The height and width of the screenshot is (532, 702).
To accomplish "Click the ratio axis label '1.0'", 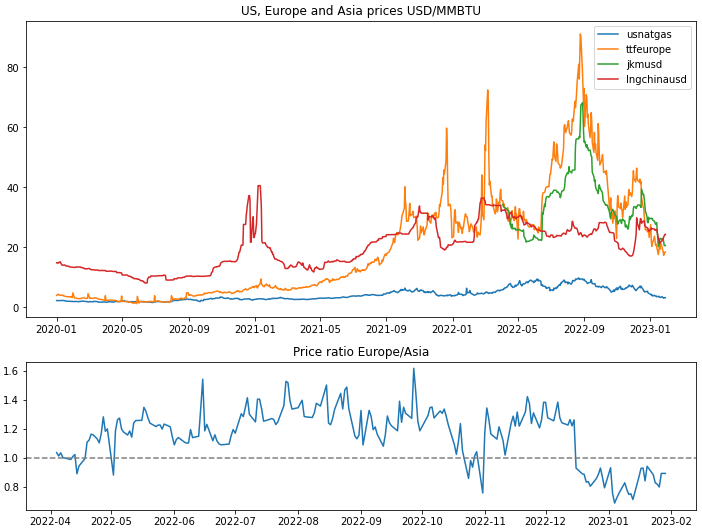I will [11, 459].
